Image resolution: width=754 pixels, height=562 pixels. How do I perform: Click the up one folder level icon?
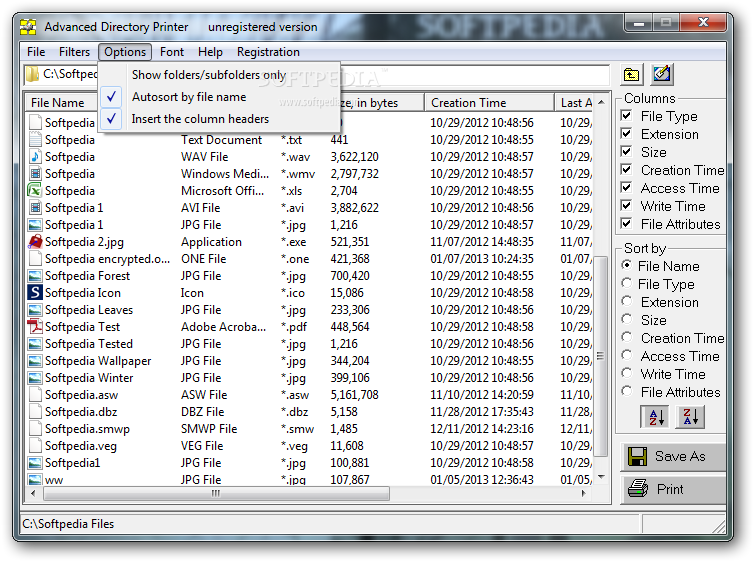[x=631, y=75]
